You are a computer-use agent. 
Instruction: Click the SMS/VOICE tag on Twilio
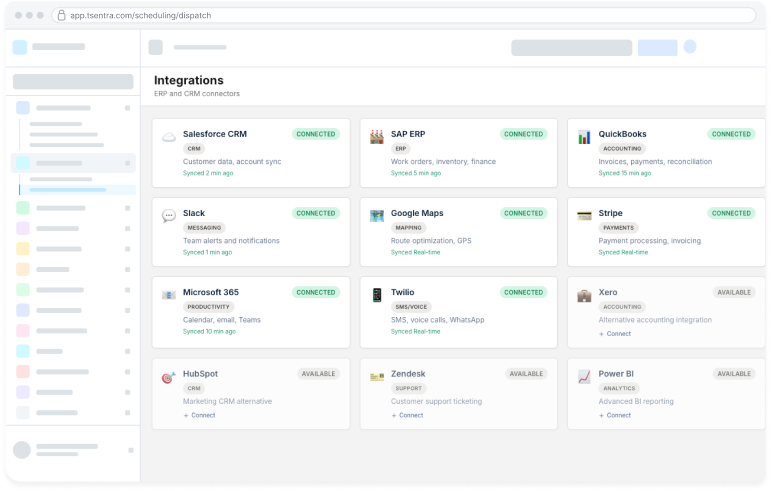point(411,307)
